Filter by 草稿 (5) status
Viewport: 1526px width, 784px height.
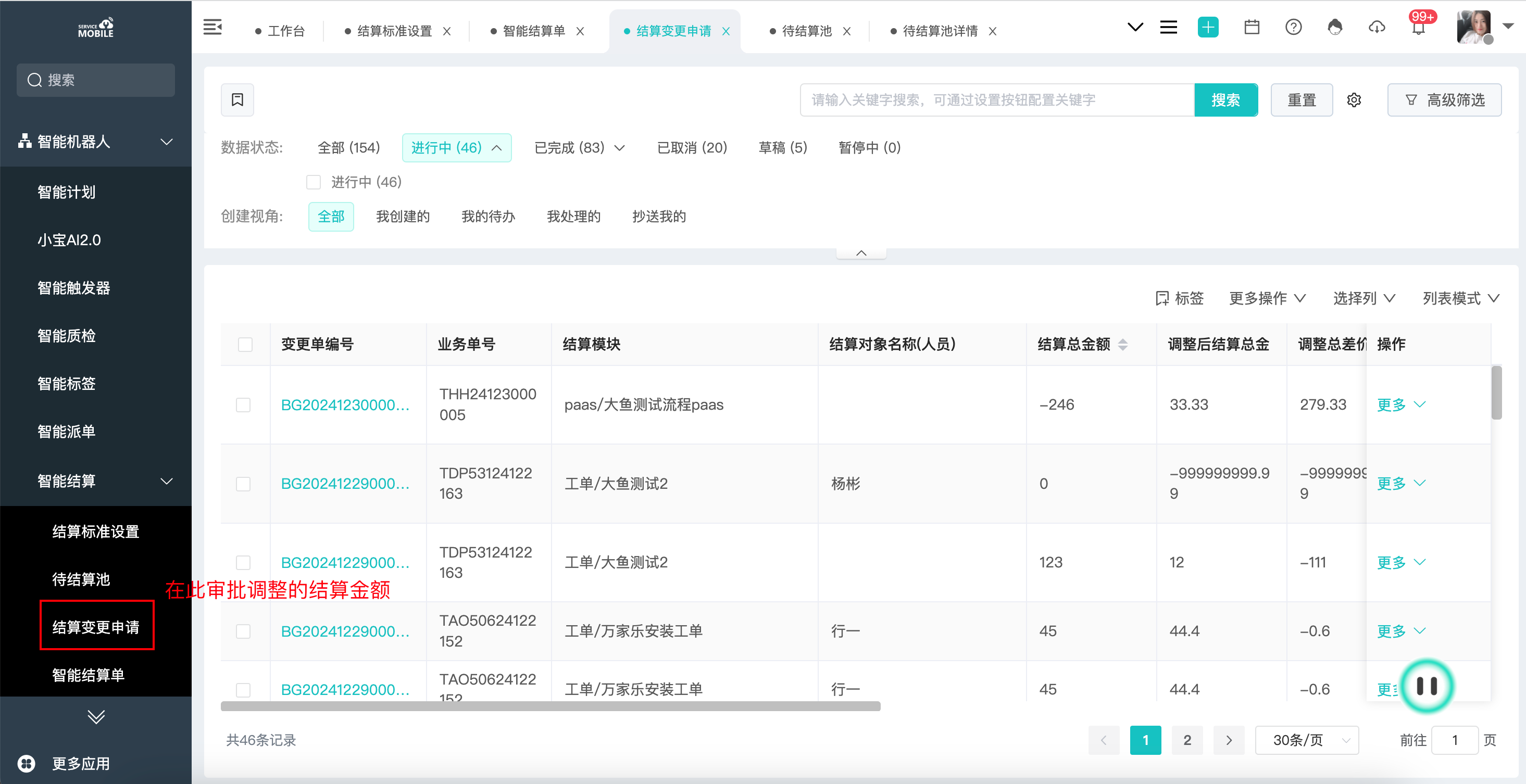(783, 148)
